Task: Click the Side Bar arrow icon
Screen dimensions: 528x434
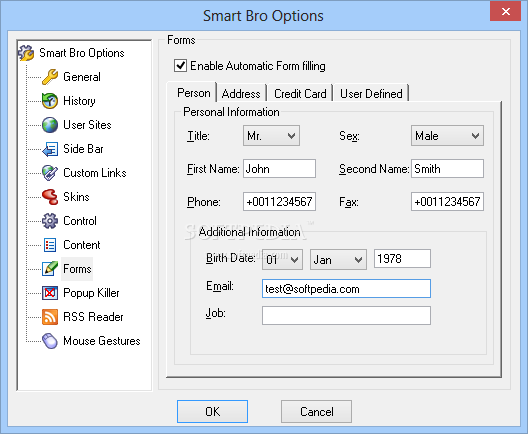Action: pyautogui.click(x=50, y=149)
